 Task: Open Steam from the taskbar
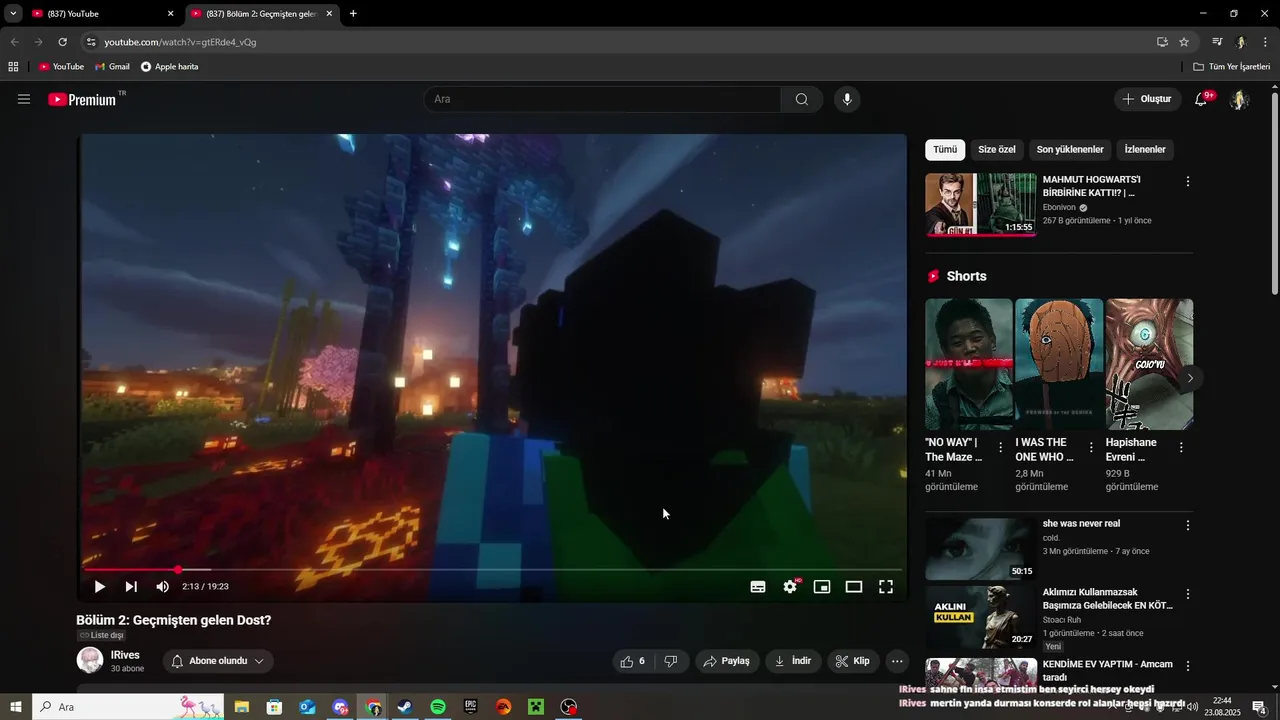pyautogui.click(x=405, y=707)
